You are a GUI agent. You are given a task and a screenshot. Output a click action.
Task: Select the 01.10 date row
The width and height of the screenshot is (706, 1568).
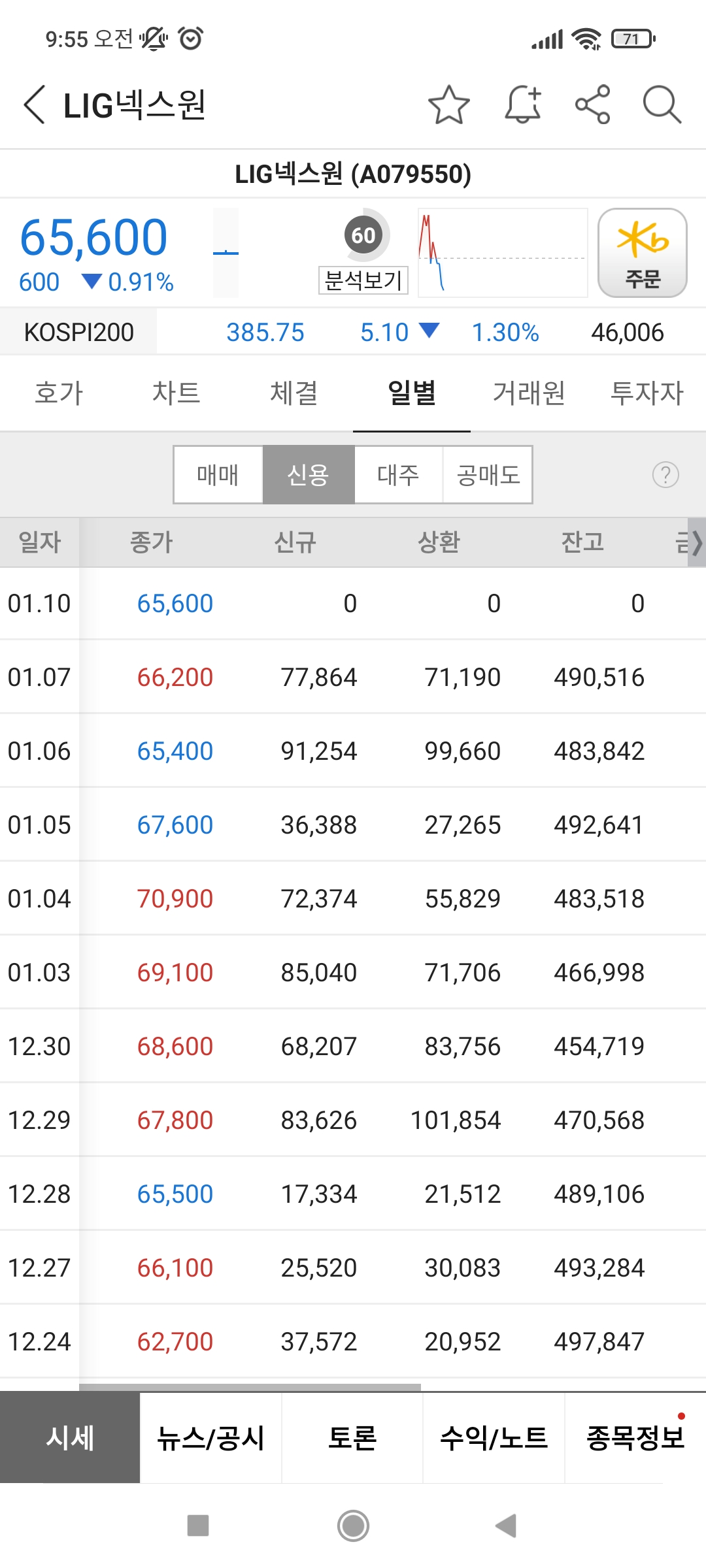(x=353, y=603)
